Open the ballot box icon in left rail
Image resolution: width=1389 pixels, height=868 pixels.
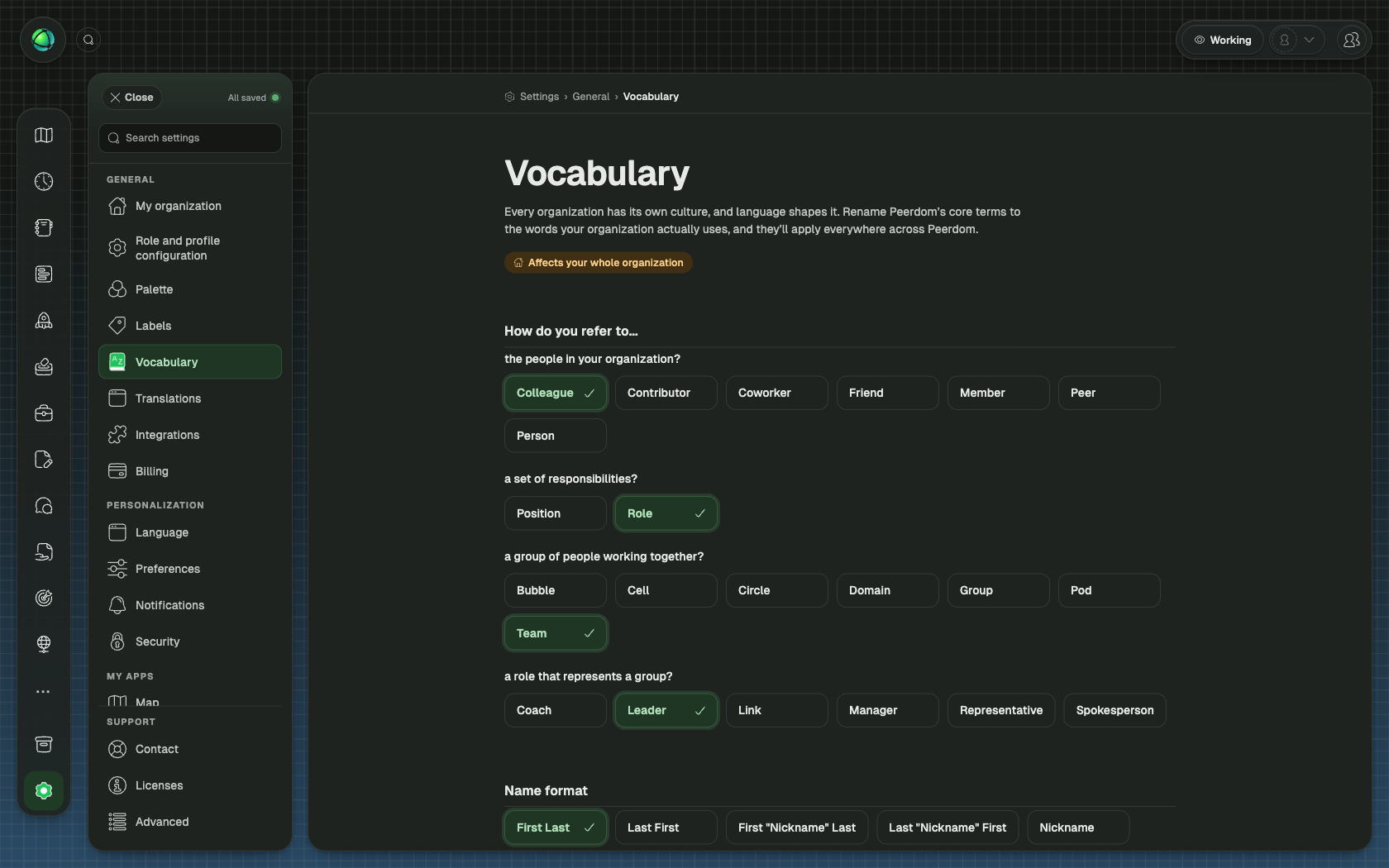44,366
